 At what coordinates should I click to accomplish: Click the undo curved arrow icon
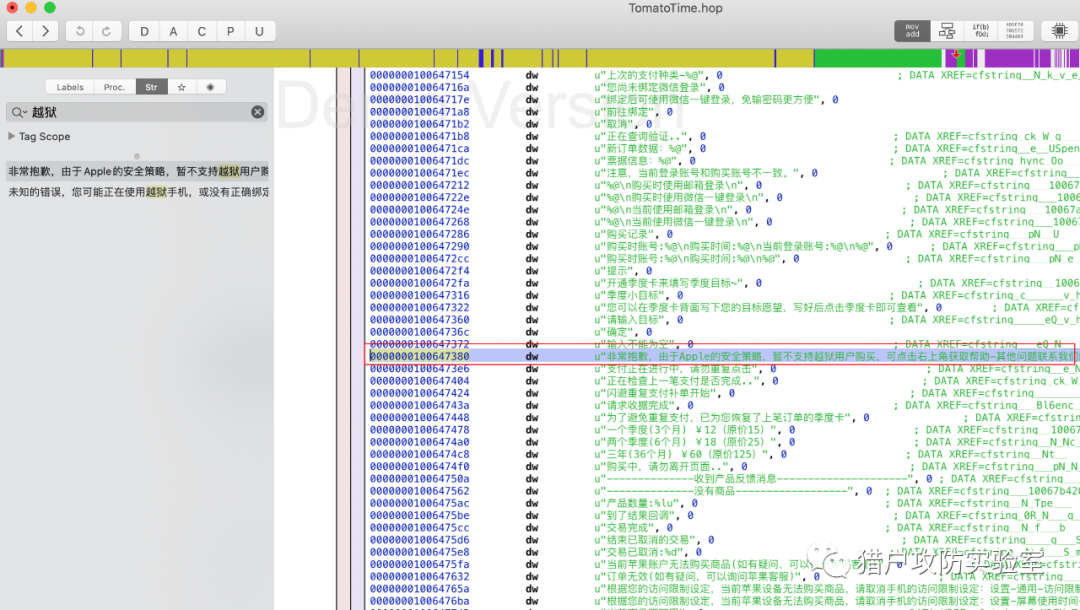point(81,31)
